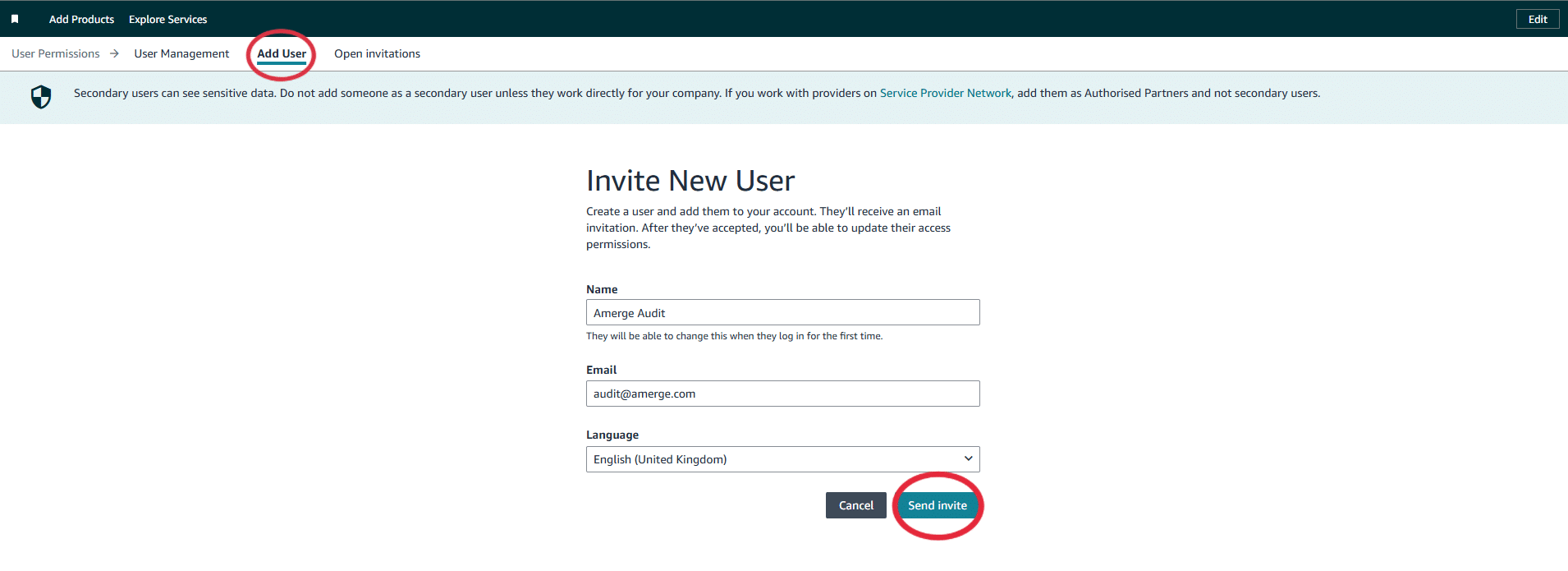Click the breadcrumb arrow after User Permissions
Viewport: 1568px width, 571px height.
(x=115, y=53)
